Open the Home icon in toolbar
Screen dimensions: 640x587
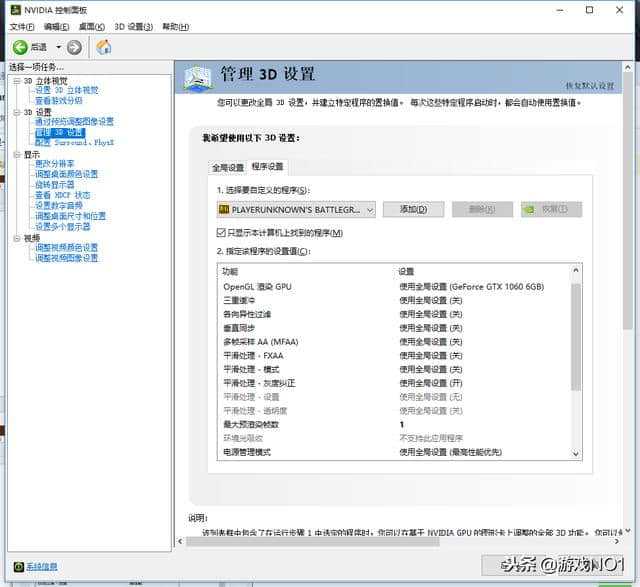click(104, 47)
